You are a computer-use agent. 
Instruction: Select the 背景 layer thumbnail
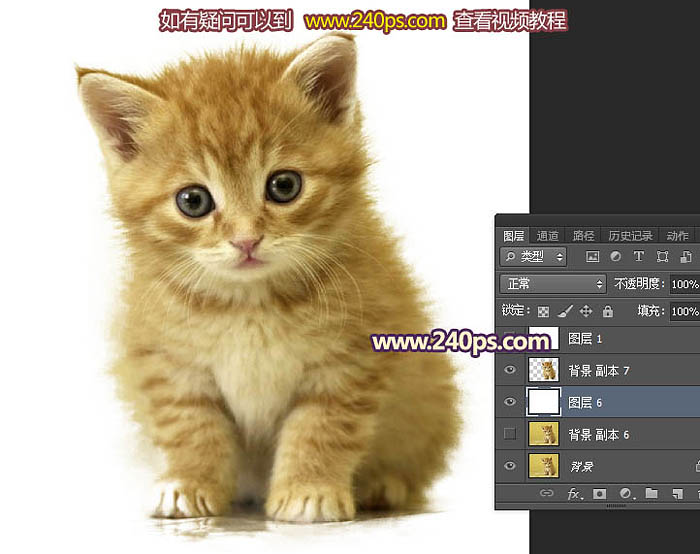point(543,466)
